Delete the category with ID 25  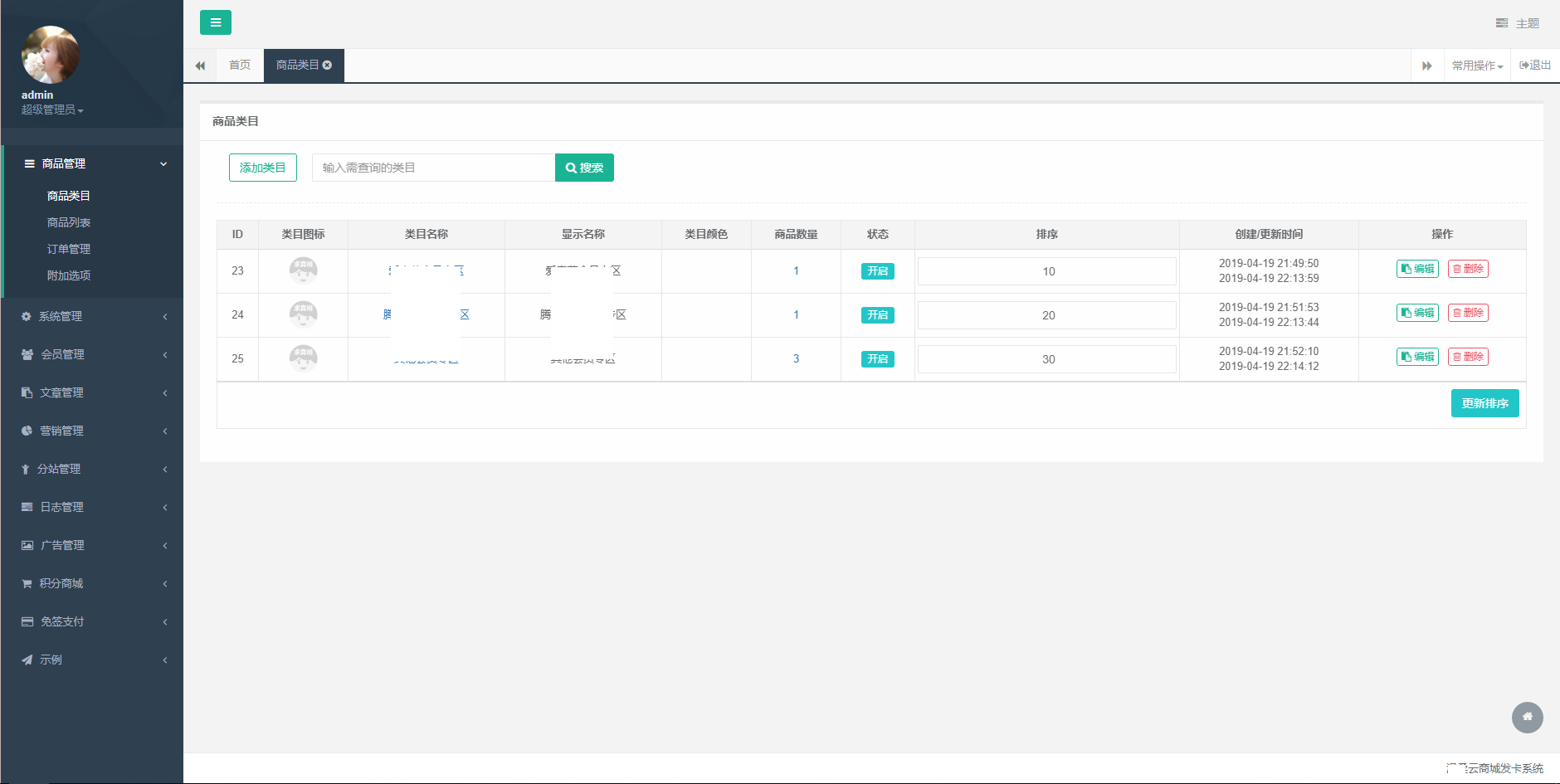(x=1468, y=357)
